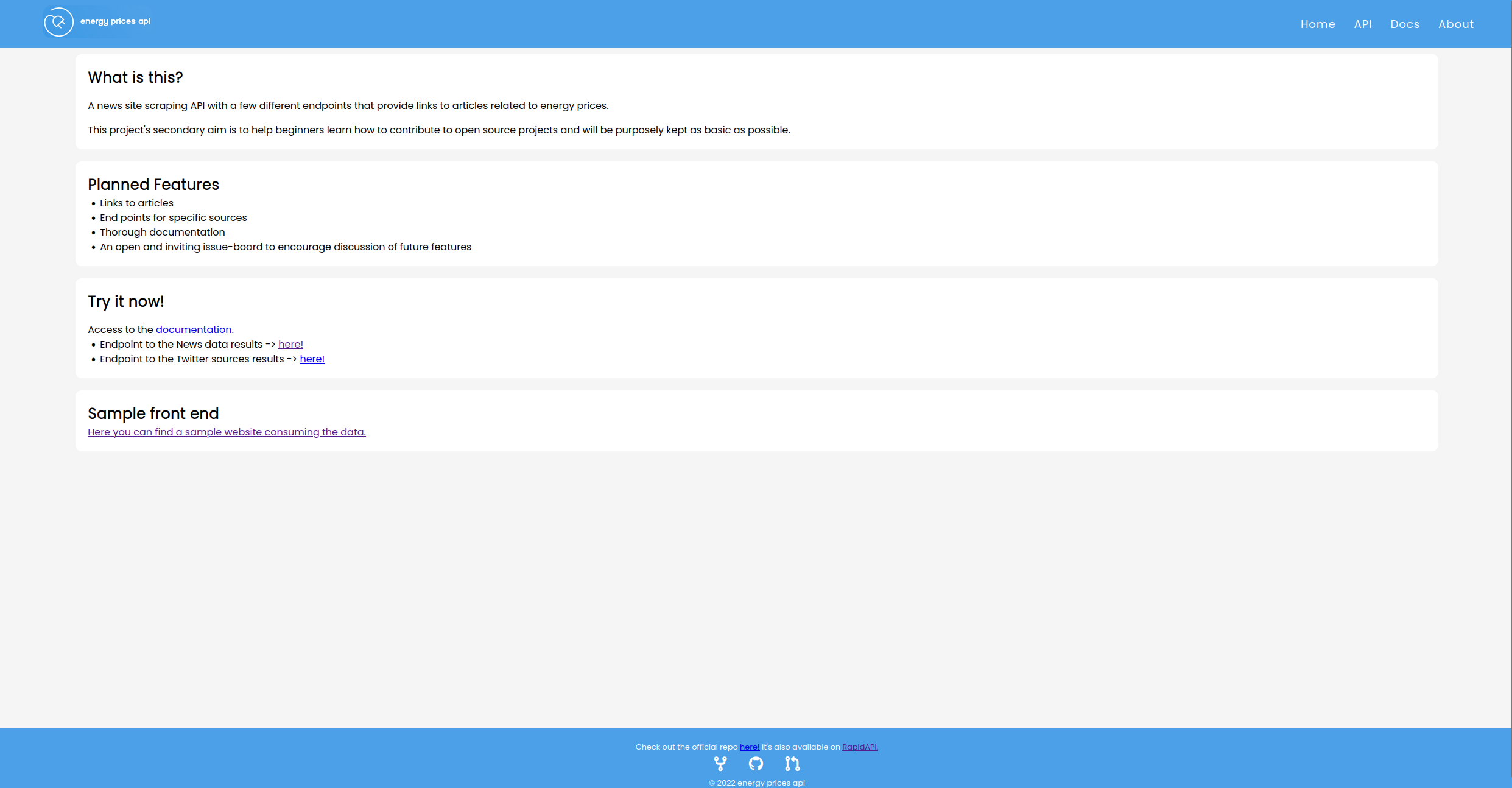
Task: Select the API navigation item
Action: (1363, 24)
